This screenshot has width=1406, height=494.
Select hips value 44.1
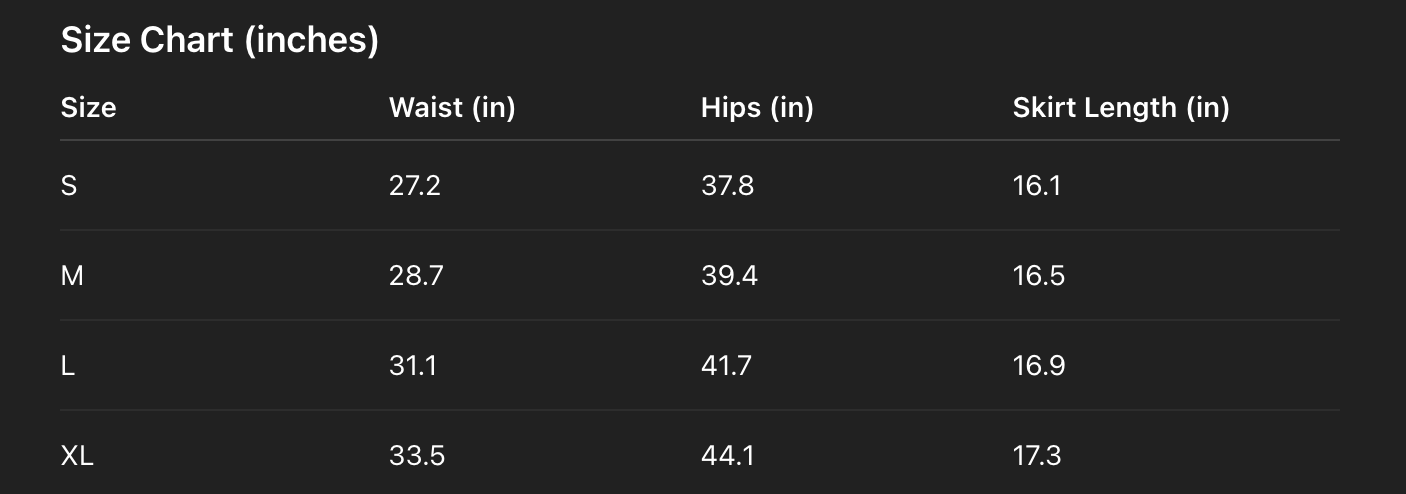(x=727, y=456)
